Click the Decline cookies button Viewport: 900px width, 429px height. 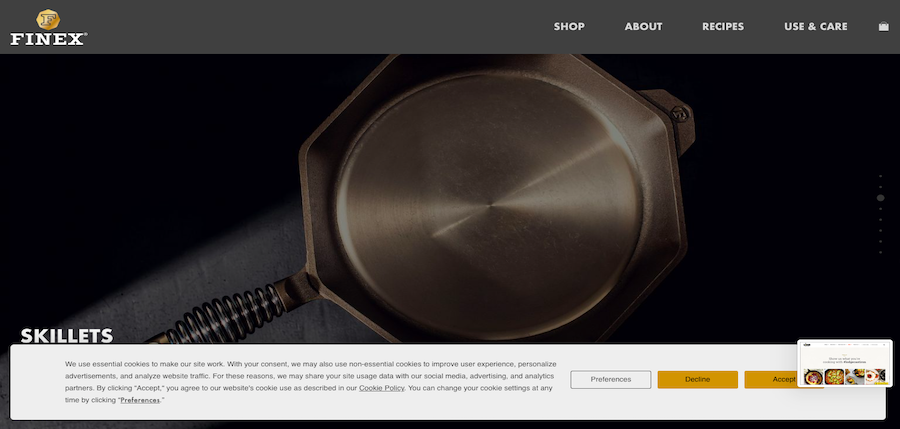[x=697, y=380]
